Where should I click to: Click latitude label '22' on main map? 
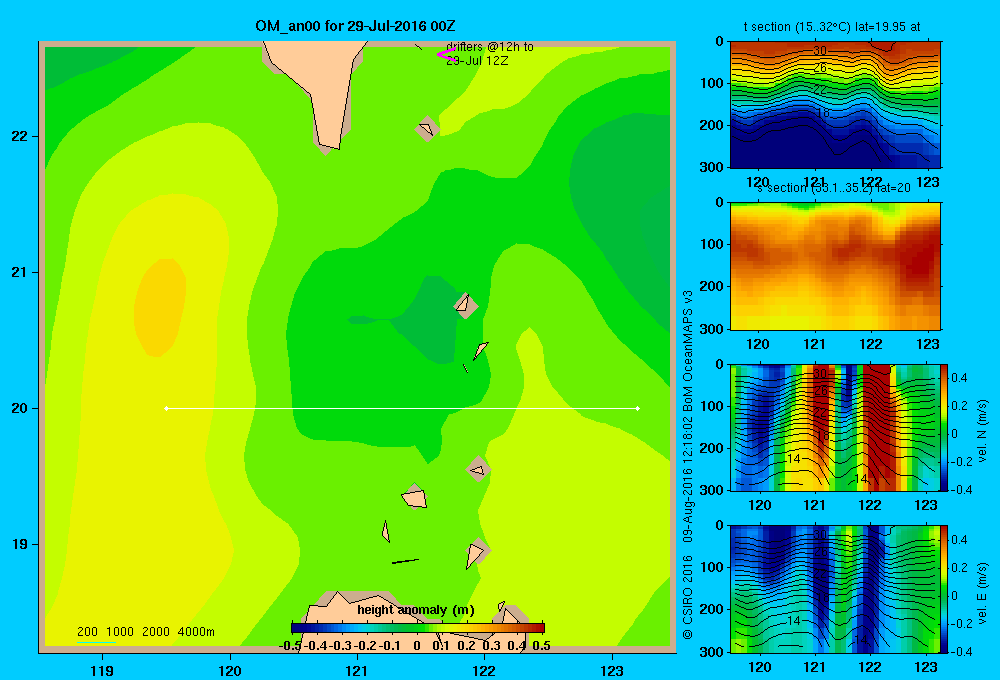coord(20,137)
